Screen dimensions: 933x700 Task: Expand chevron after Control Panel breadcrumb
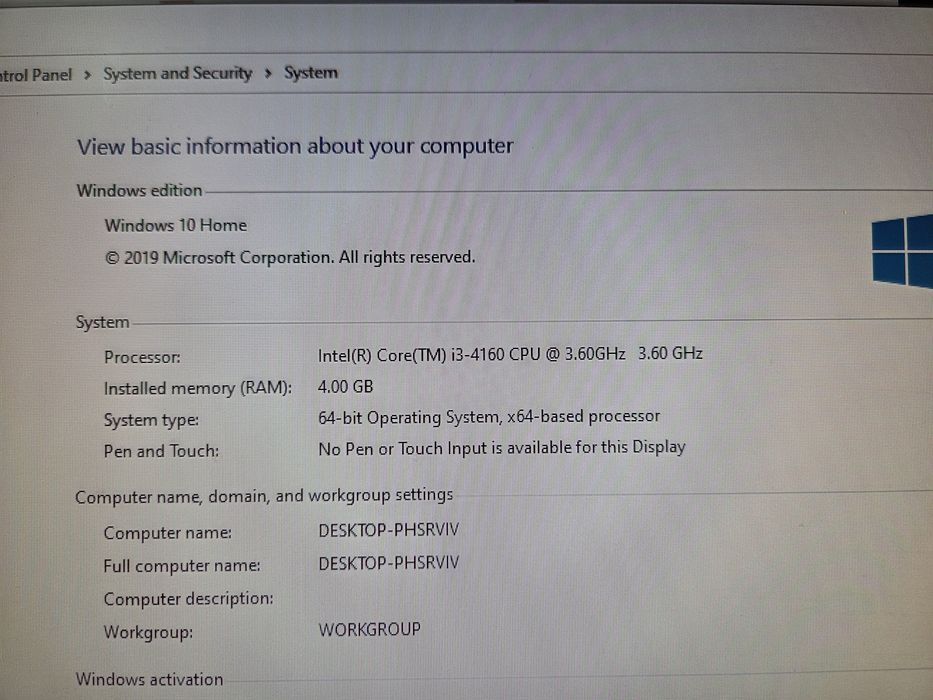click(x=87, y=75)
